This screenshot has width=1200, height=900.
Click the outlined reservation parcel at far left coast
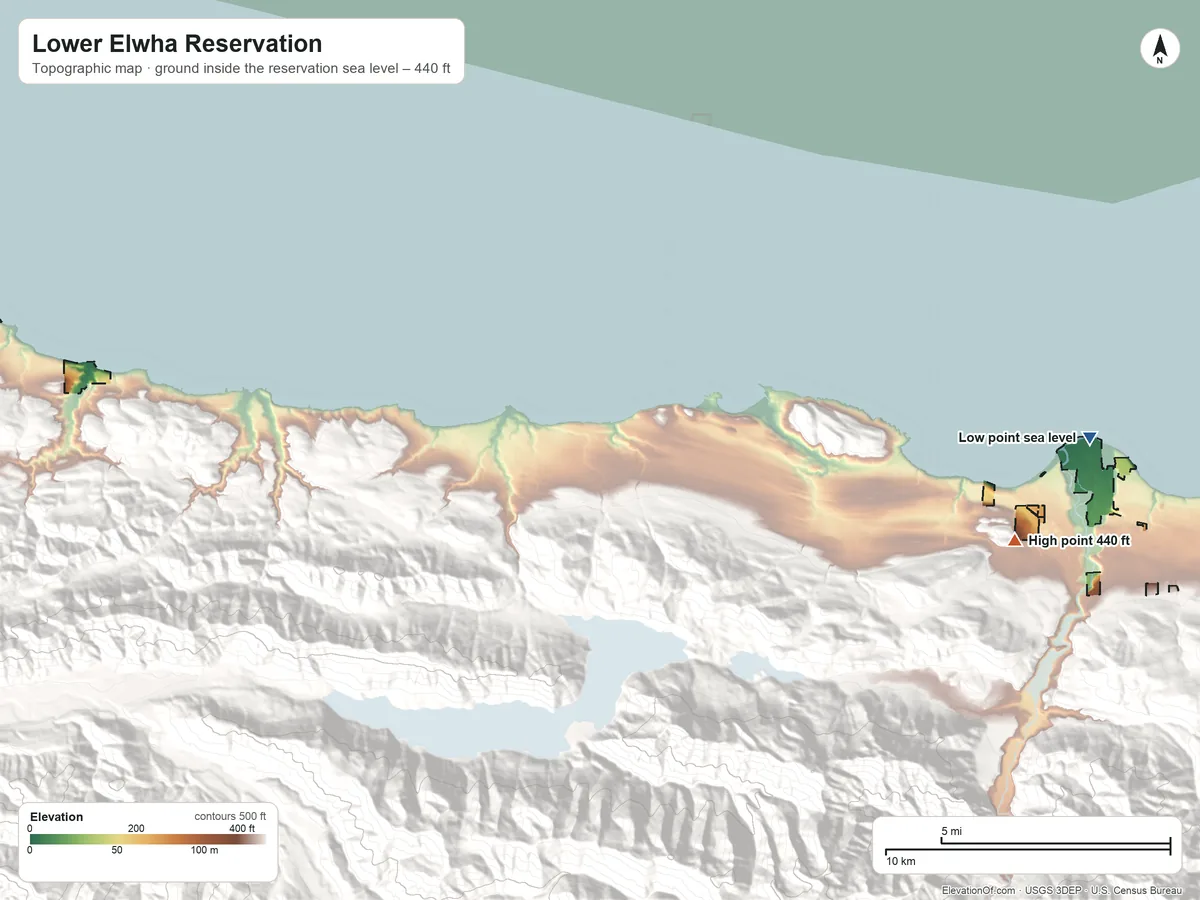click(x=85, y=376)
